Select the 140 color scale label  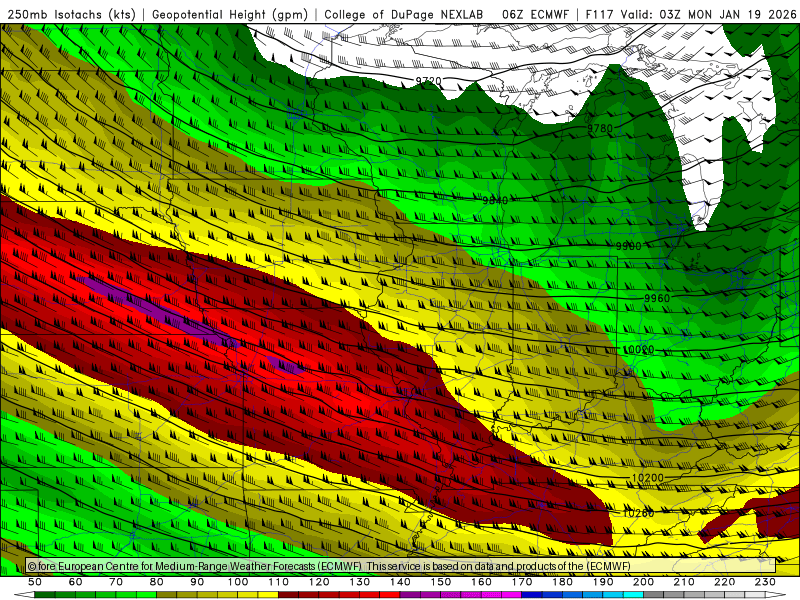400,582
